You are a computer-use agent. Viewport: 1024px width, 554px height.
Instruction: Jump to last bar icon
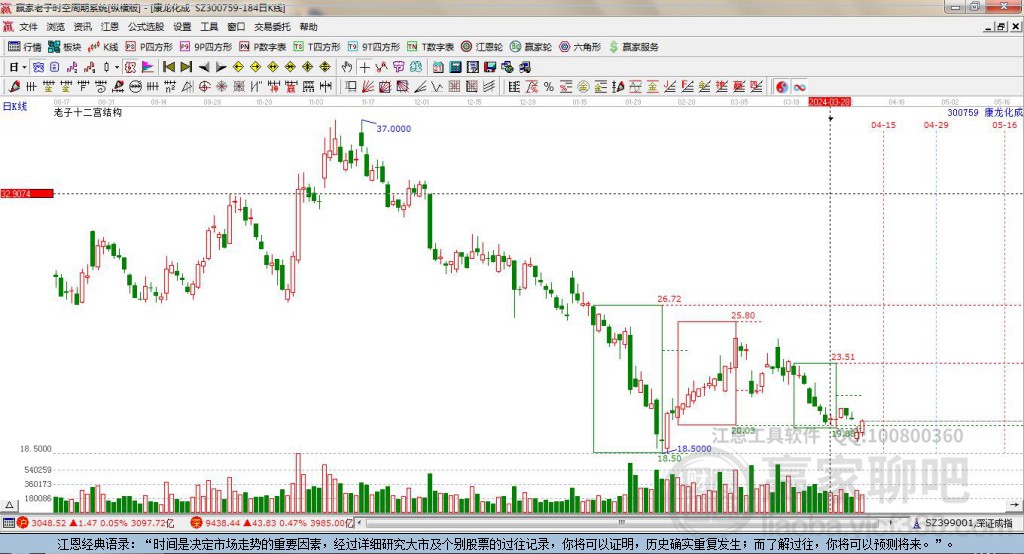(186, 67)
